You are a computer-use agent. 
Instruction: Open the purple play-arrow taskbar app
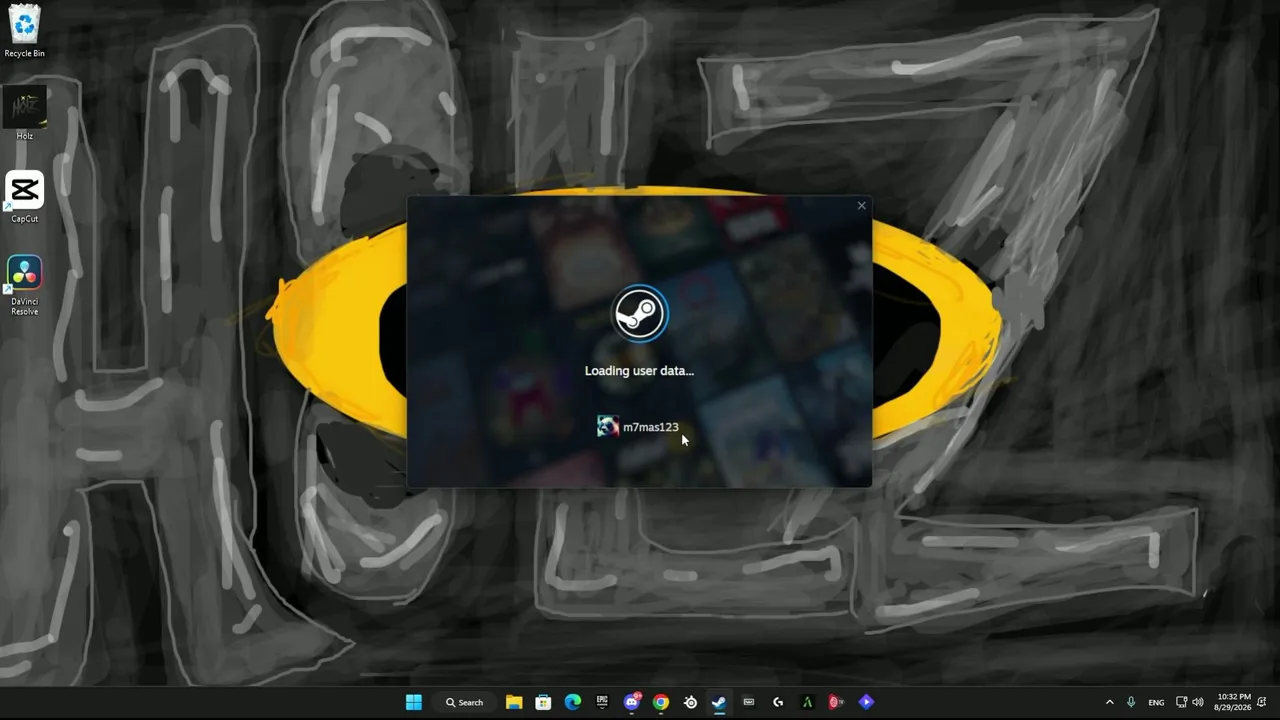click(x=866, y=702)
